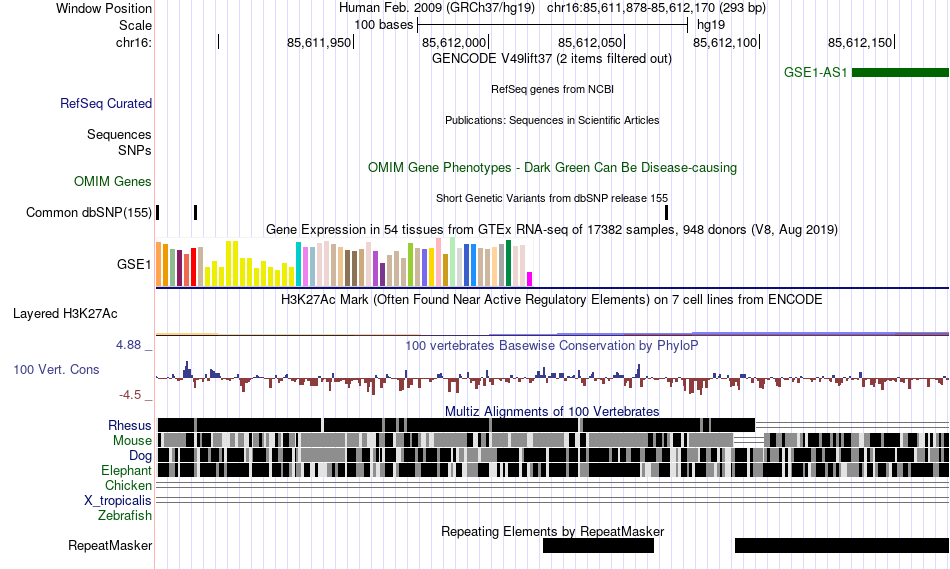Click the 85,611,950 ruler position
The height and width of the screenshot is (569, 950).
point(319,42)
